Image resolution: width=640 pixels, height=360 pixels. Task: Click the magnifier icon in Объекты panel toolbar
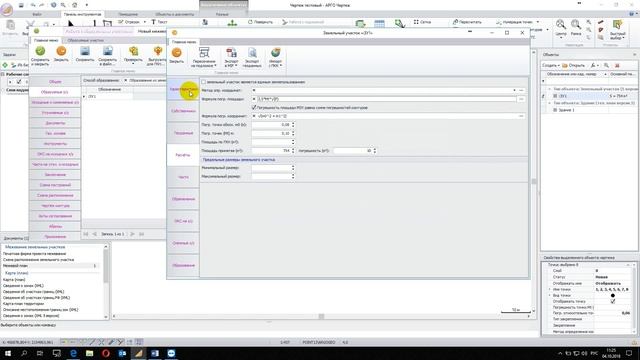pos(607,65)
